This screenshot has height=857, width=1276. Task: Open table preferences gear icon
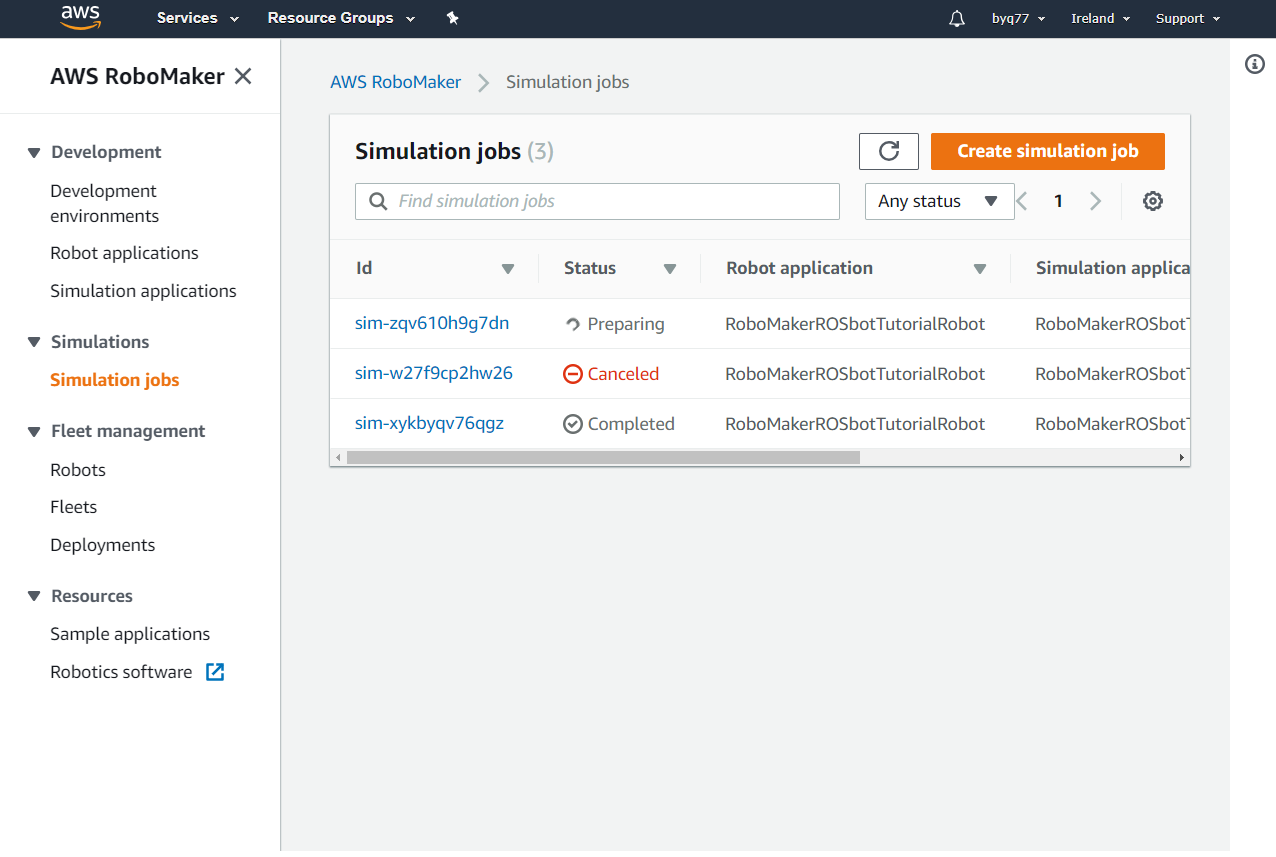point(1153,201)
